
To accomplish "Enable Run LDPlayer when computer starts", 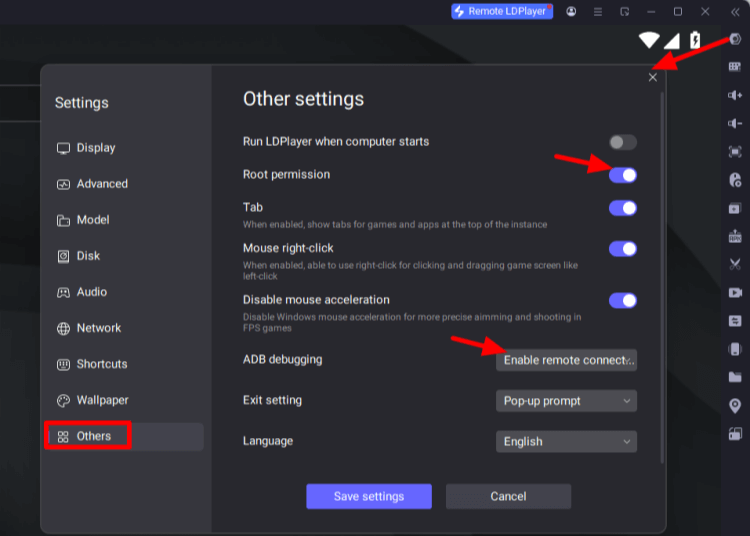I will [622, 142].
